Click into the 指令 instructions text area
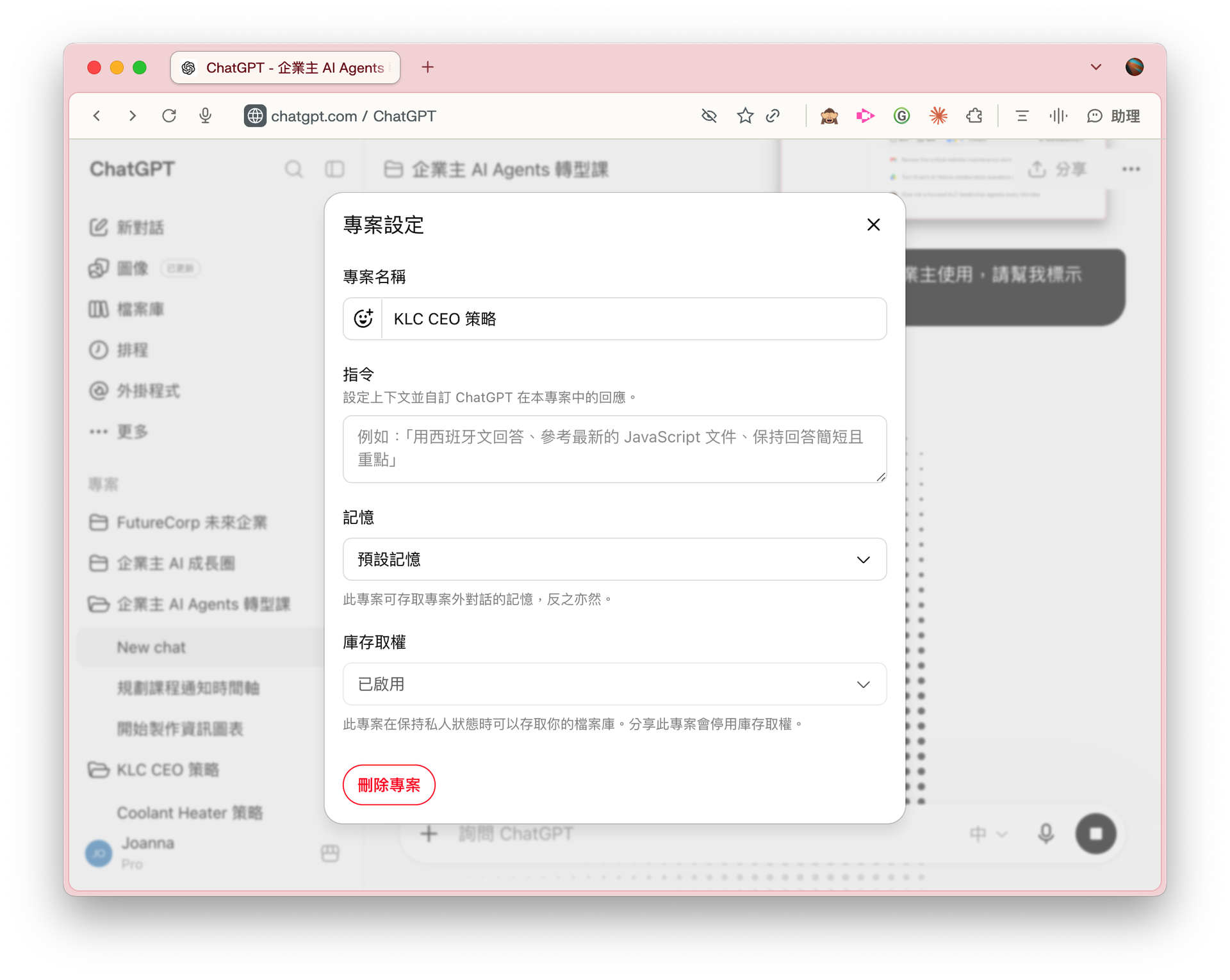The image size is (1230, 980). tap(614, 448)
